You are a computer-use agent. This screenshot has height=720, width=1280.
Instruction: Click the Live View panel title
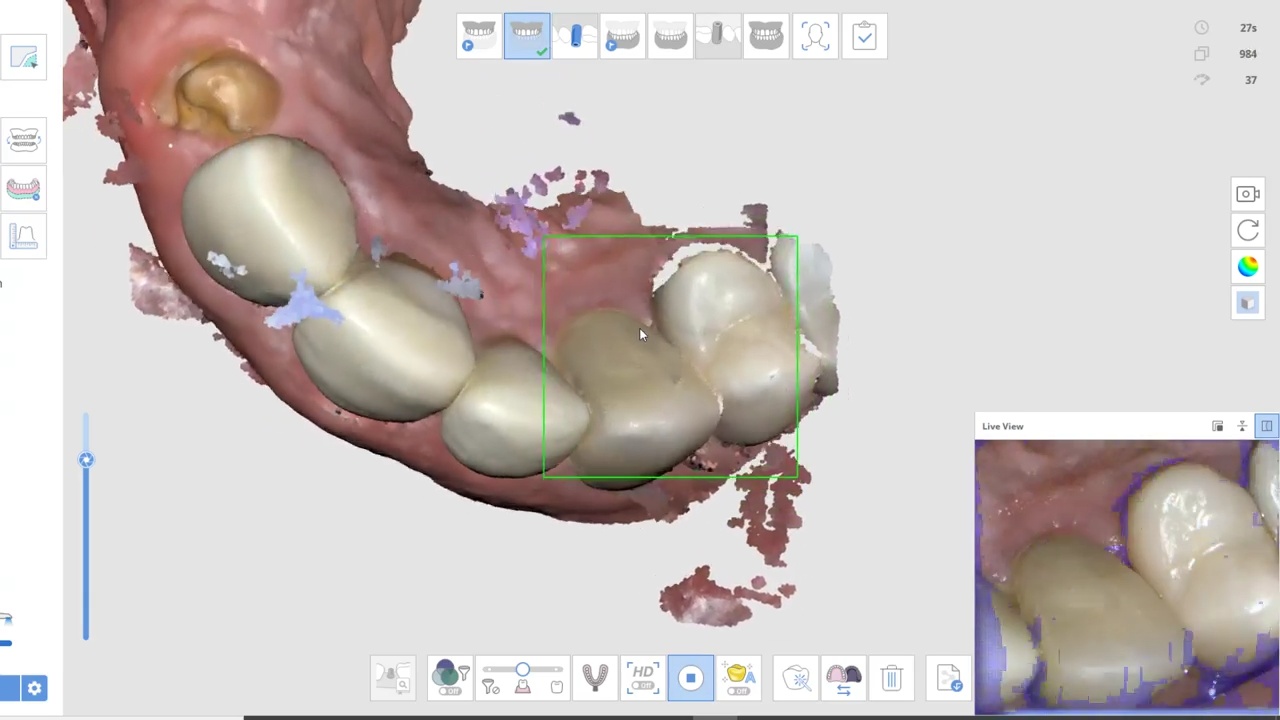click(1002, 426)
